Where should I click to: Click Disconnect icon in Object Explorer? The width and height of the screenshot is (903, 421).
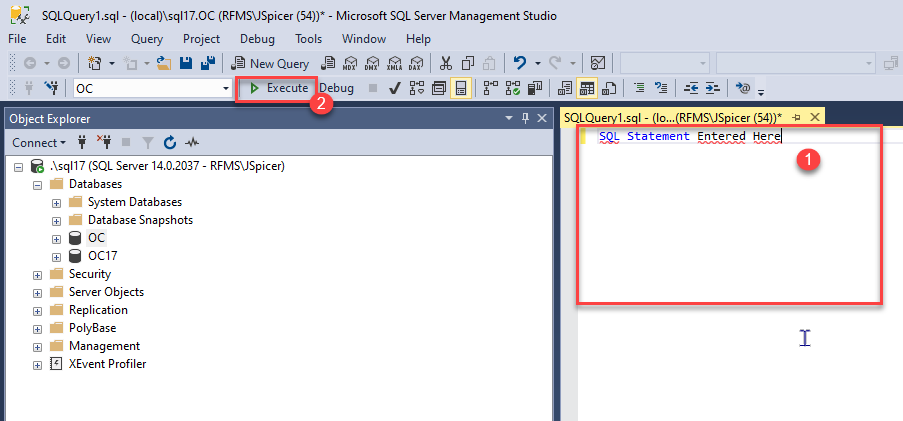[104, 142]
